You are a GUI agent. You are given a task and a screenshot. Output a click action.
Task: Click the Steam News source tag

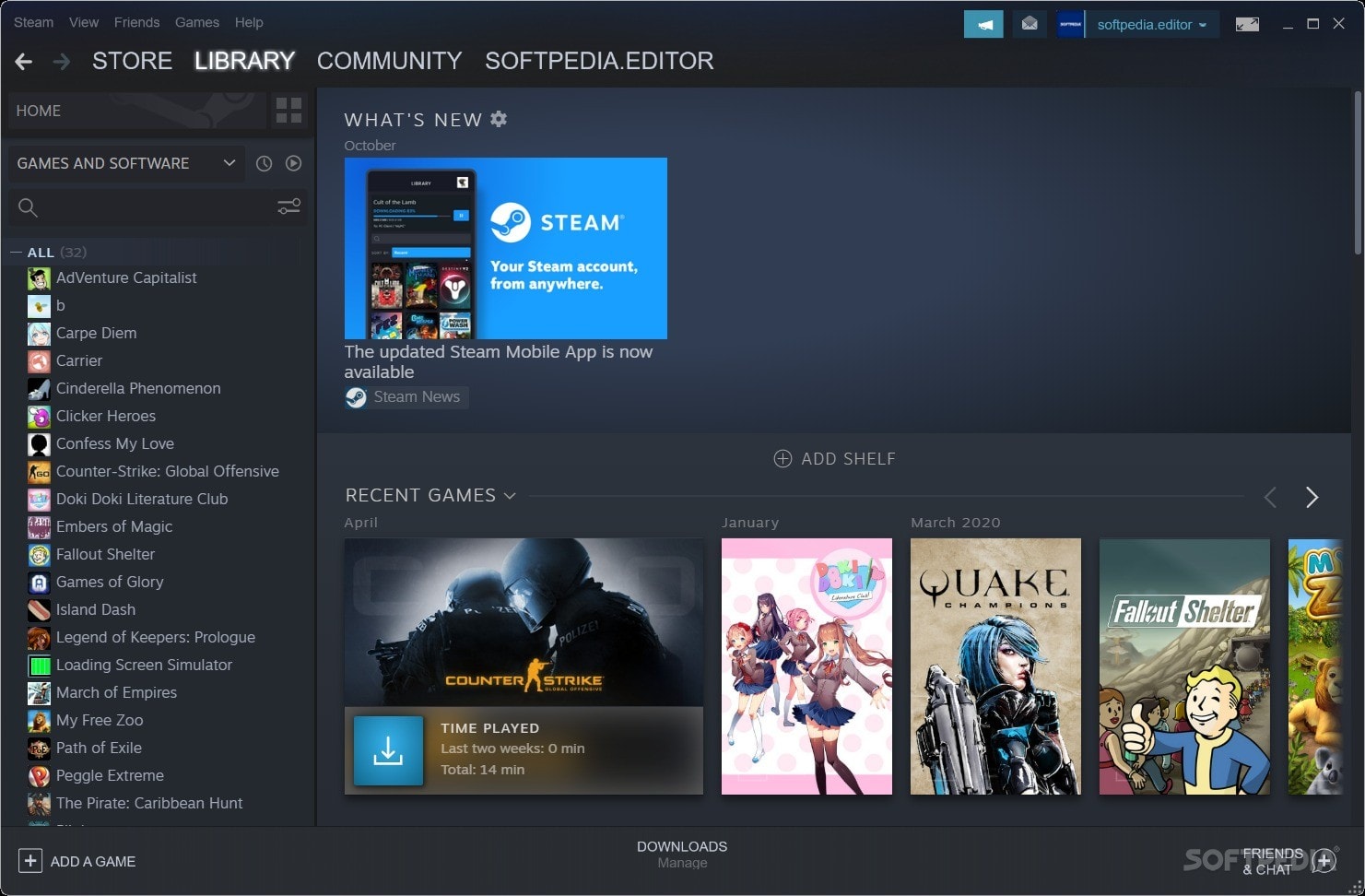[x=406, y=397]
